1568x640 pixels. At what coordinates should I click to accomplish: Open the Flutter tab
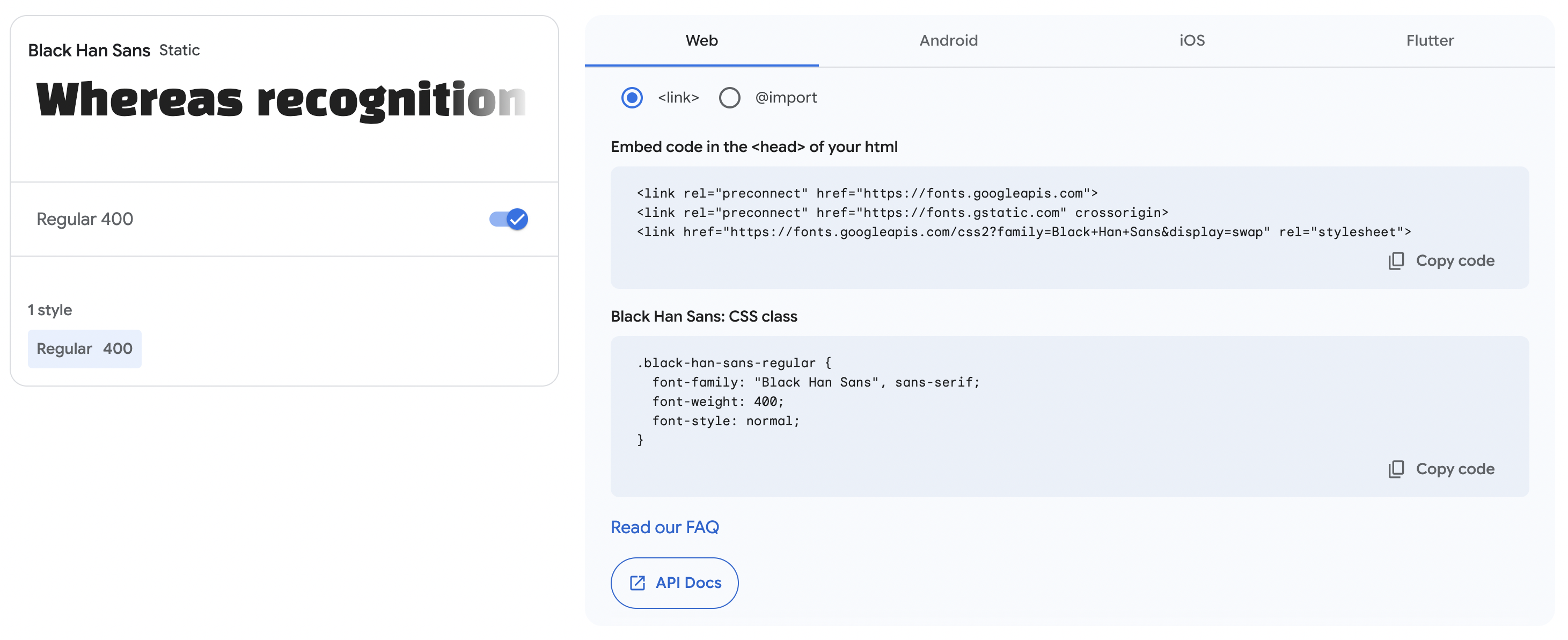[1429, 41]
